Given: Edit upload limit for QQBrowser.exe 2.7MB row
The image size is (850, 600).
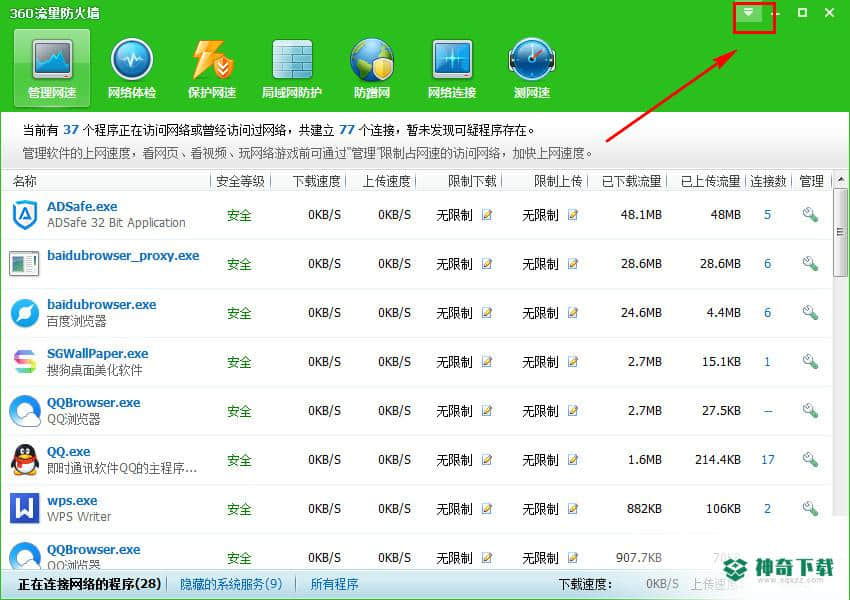Looking at the screenshot, I should pos(572,411).
